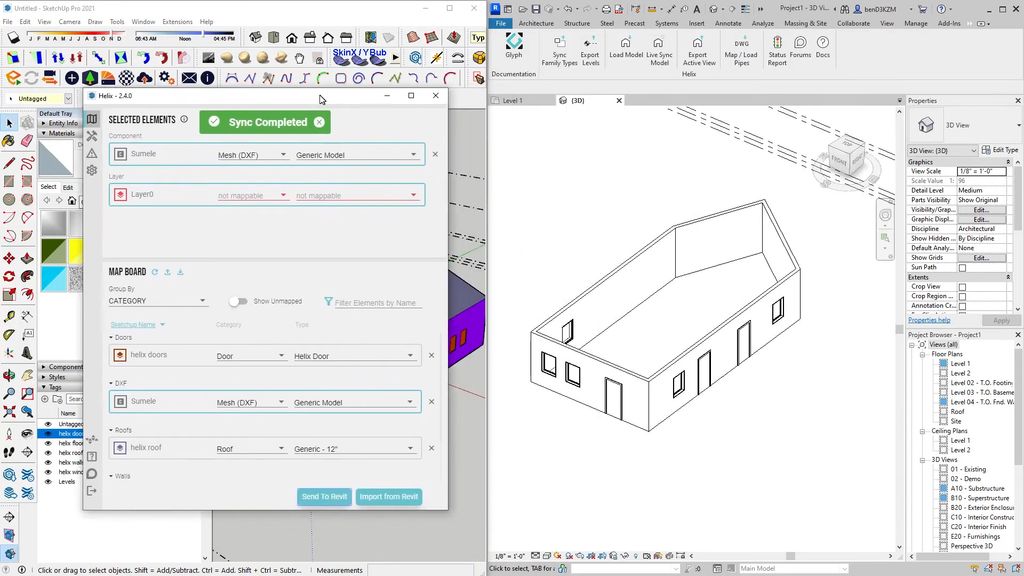Collapse the Floor Plans tree node

coord(924,354)
